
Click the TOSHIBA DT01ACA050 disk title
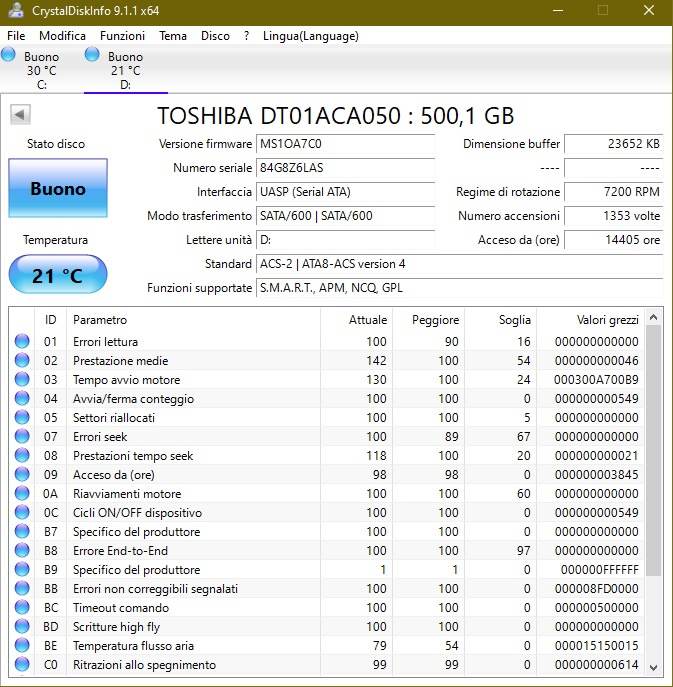click(336, 116)
